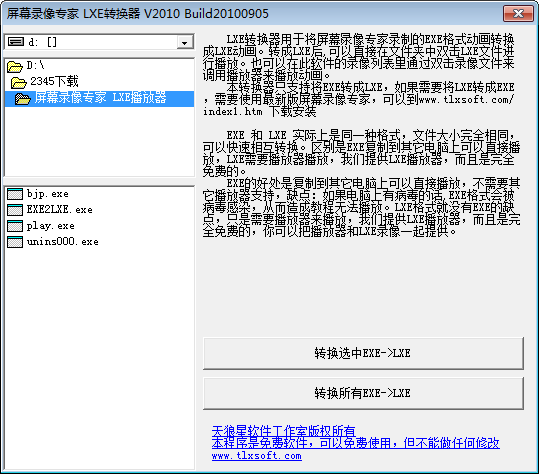This screenshot has width=539, height=474.
Task: Click the 转换所有EXE->LXE button
Action: (363, 393)
